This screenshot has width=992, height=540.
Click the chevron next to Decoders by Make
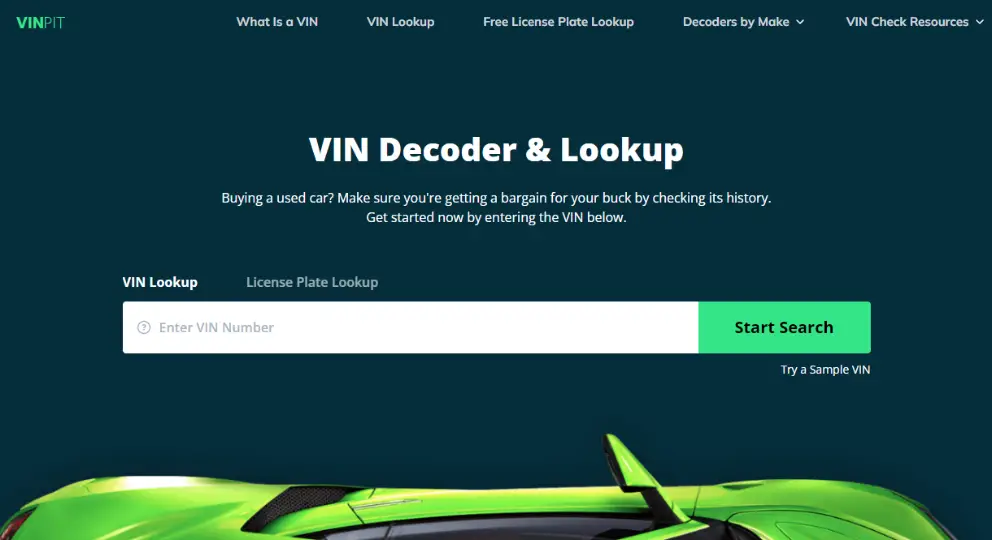(x=800, y=22)
